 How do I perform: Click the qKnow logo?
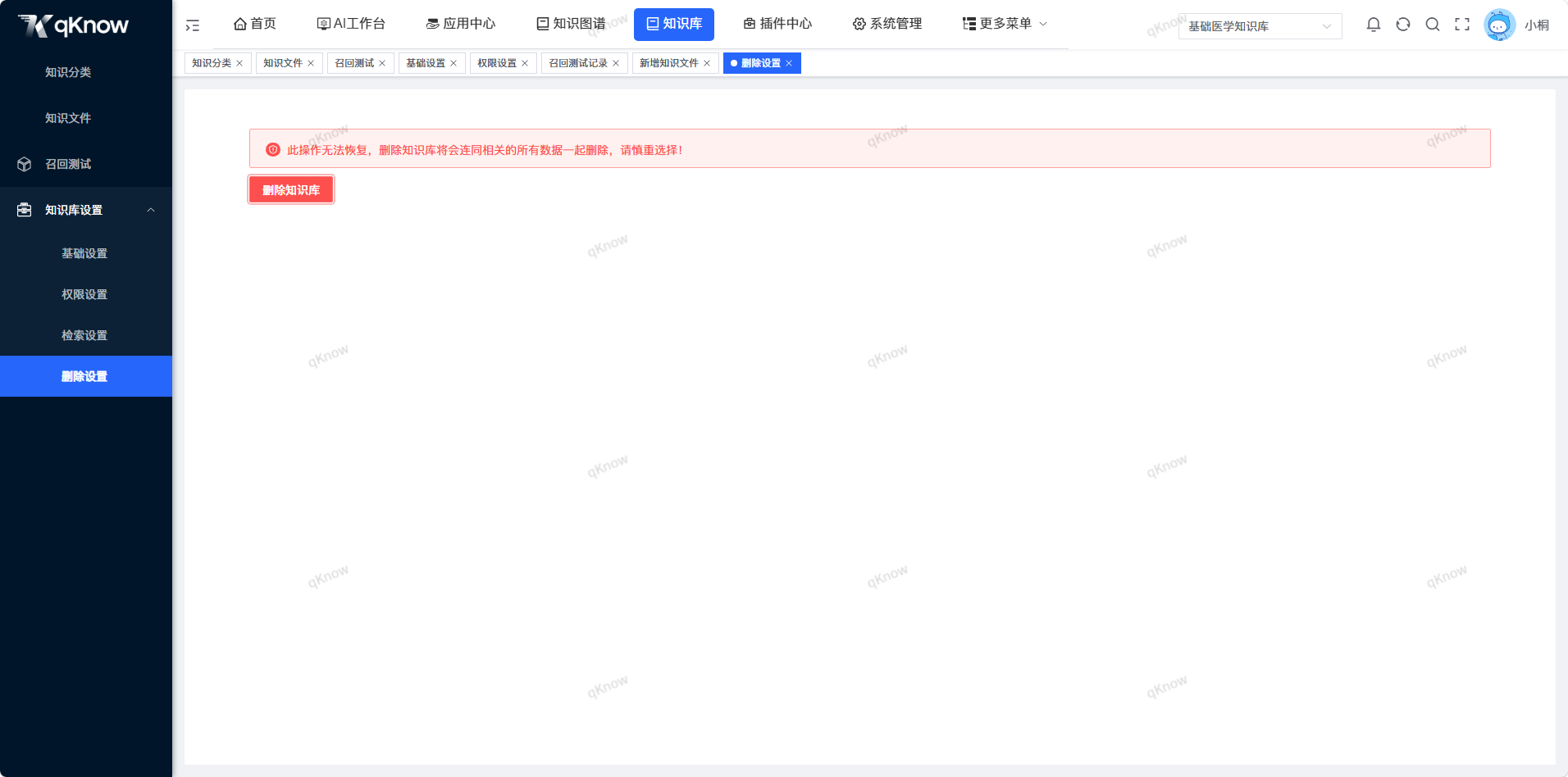click(74, 25)
